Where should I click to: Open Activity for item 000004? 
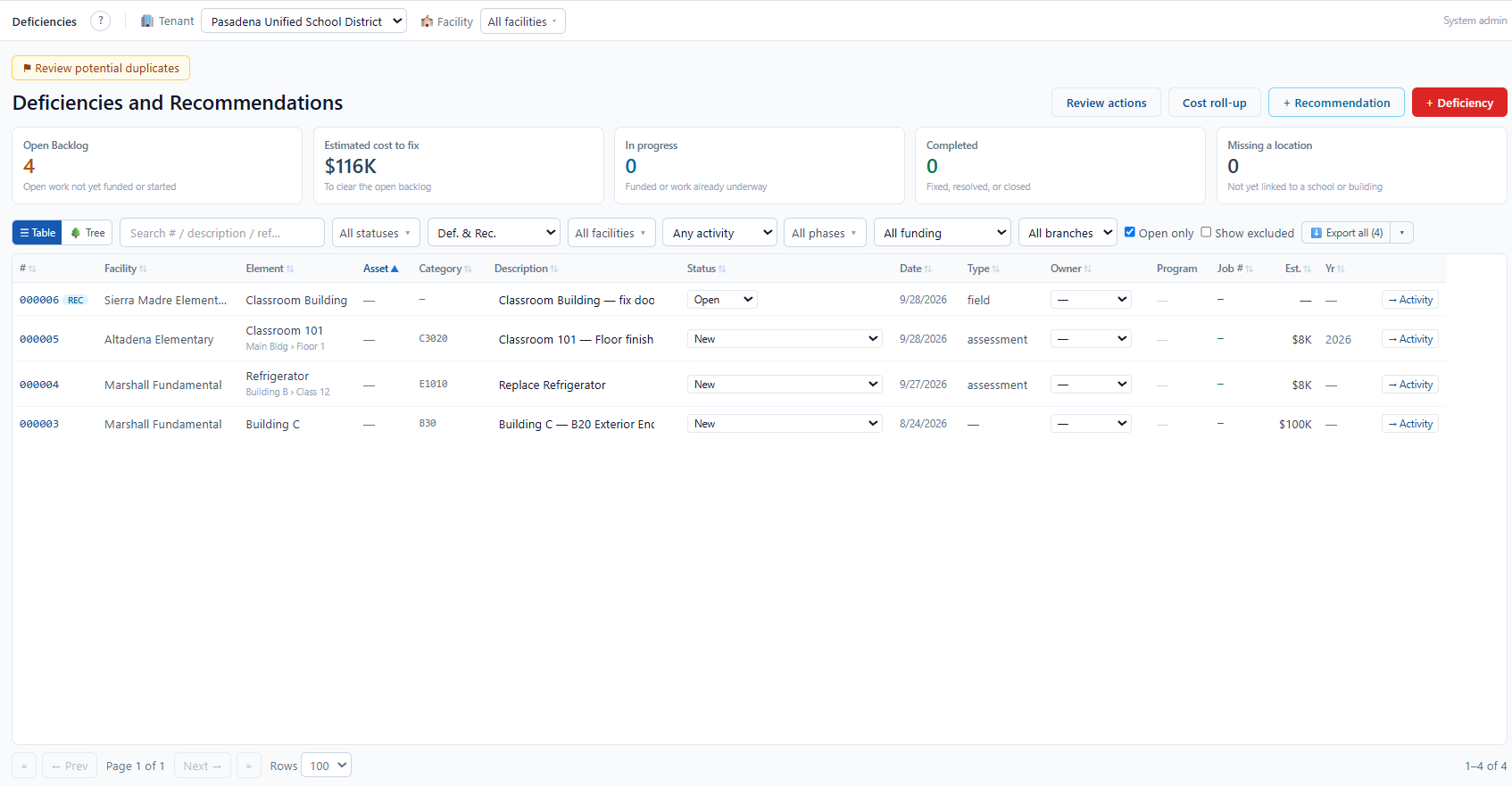point(1410,385)
